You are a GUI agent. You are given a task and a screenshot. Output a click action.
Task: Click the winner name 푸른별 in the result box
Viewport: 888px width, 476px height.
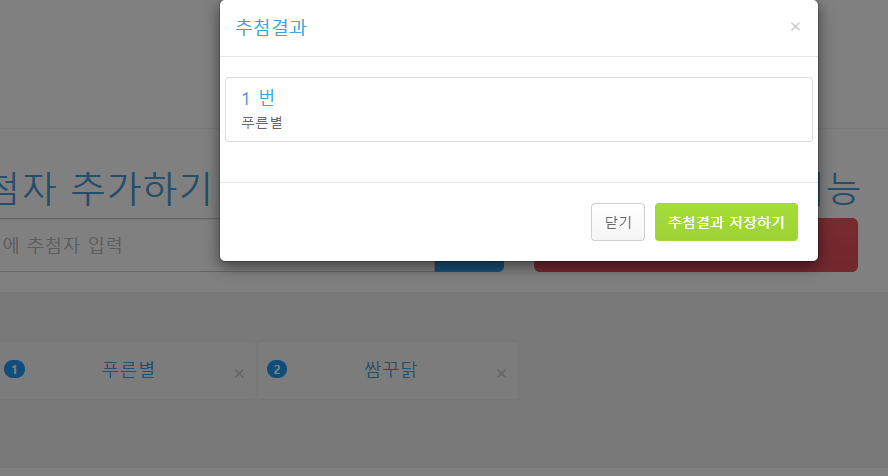click(262, 122)
